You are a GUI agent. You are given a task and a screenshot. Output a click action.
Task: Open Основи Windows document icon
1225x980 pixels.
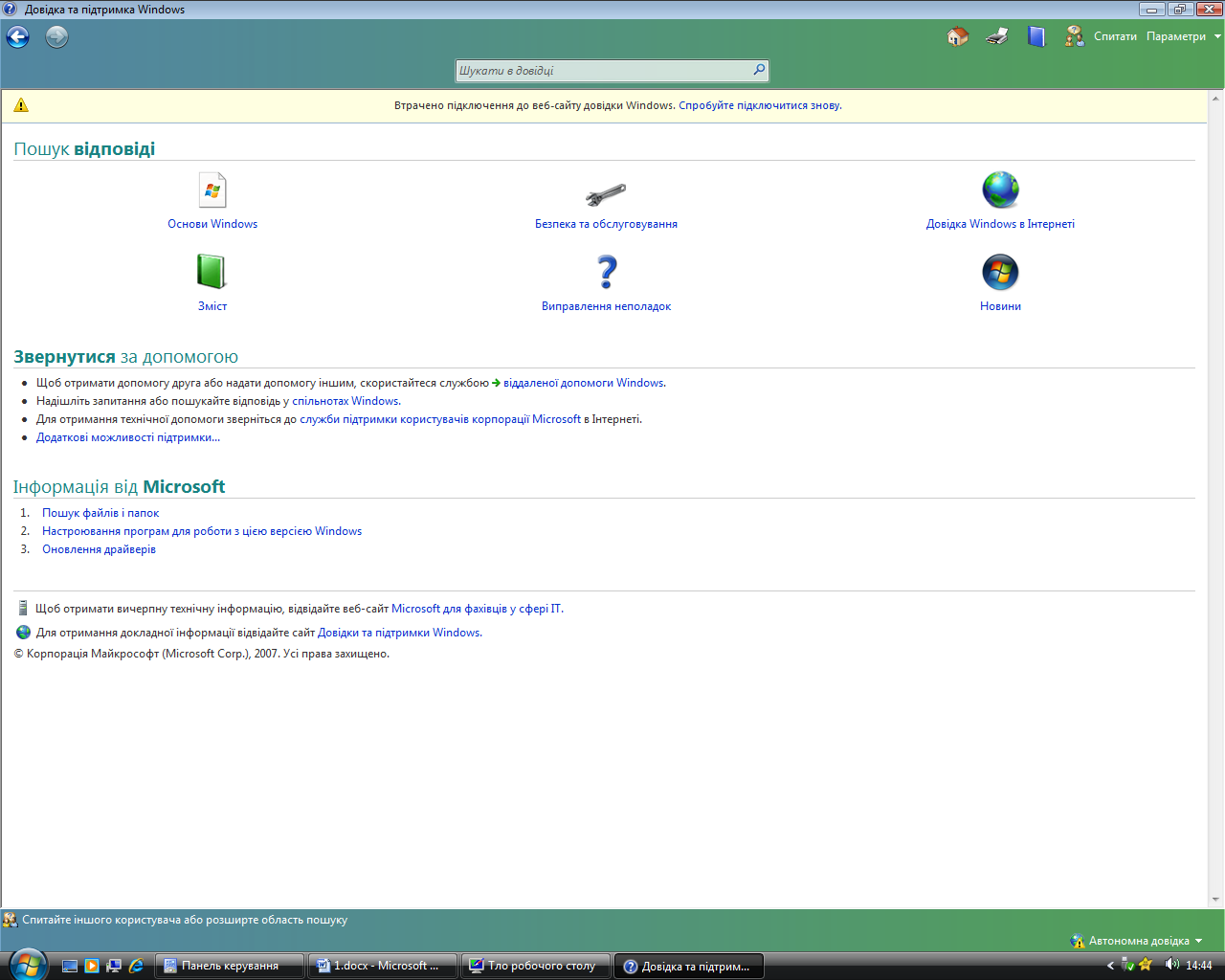pos(212,189)
